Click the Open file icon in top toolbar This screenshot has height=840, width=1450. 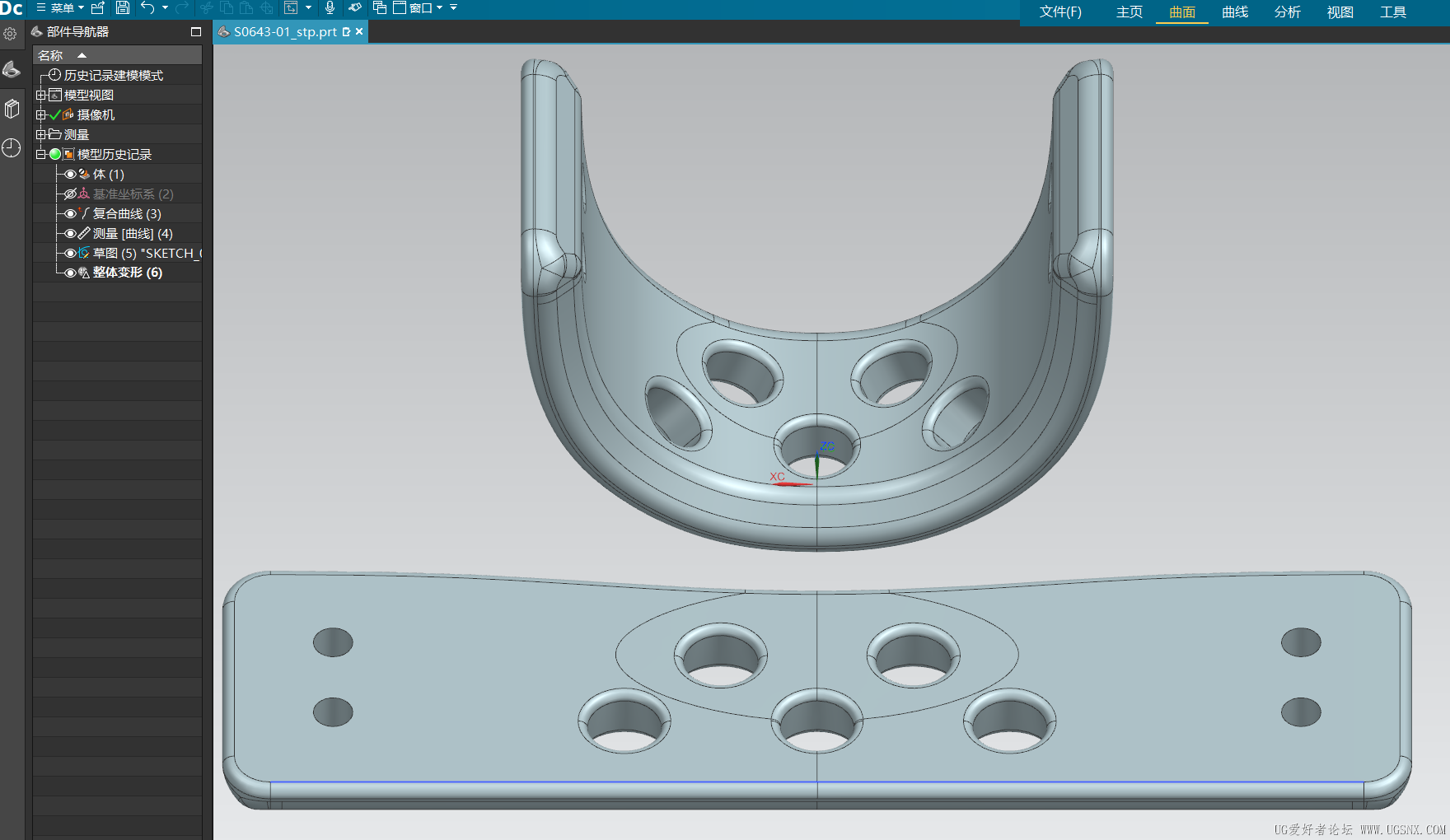(x=98, y=8)
